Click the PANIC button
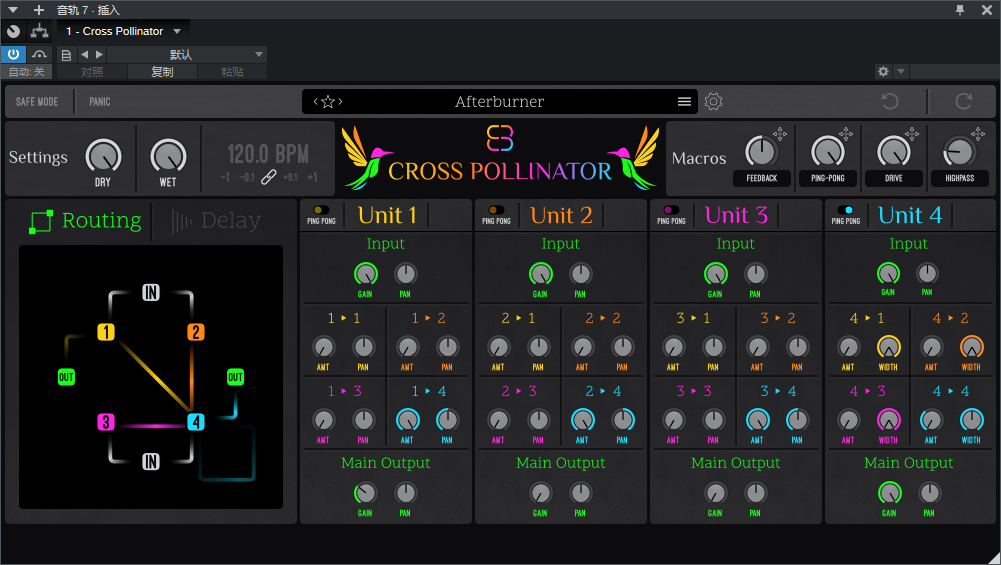Viewport: 1001px width, 565px height. tap(100, 102)
